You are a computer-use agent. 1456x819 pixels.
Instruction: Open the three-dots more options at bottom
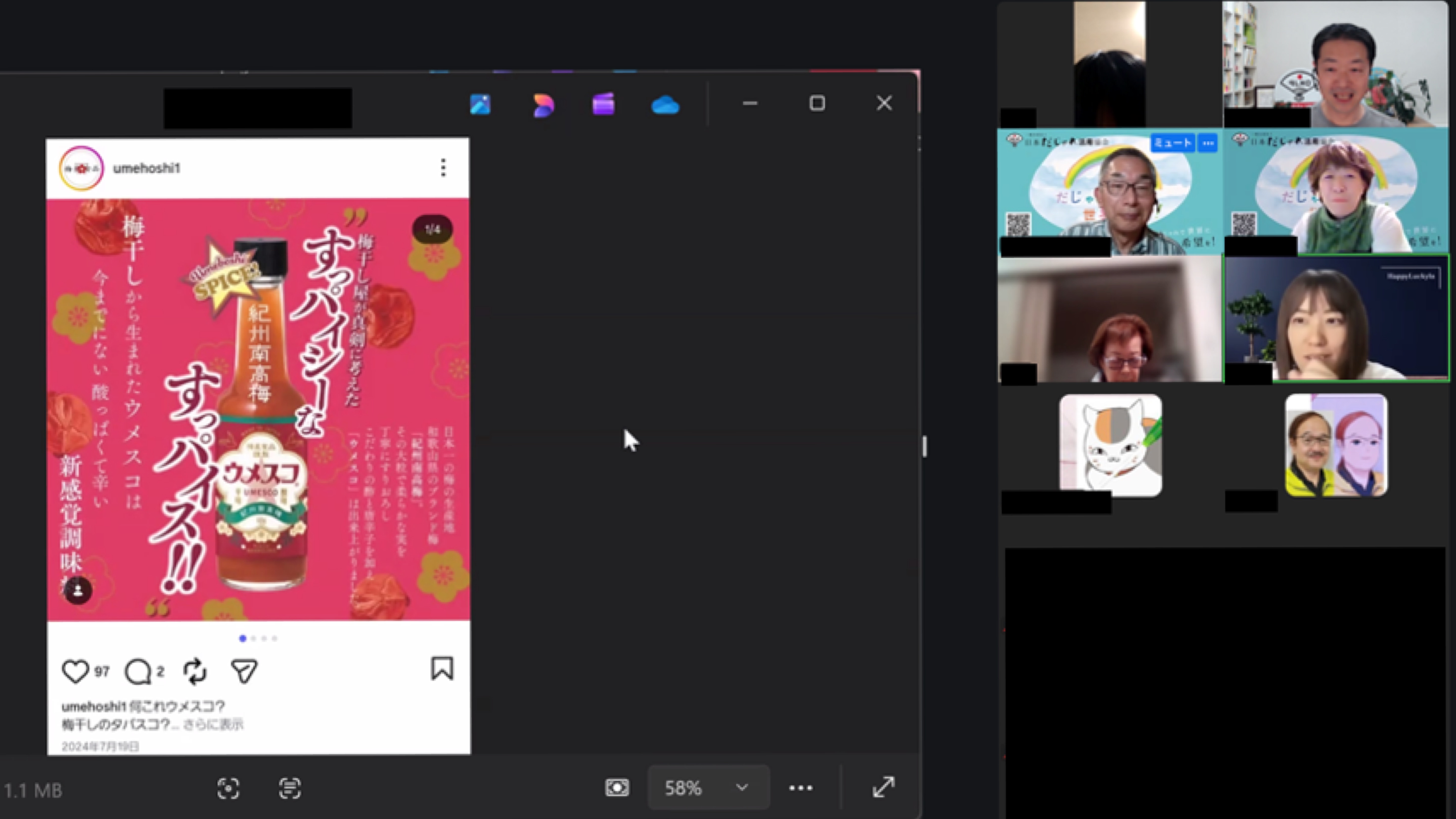800,787
